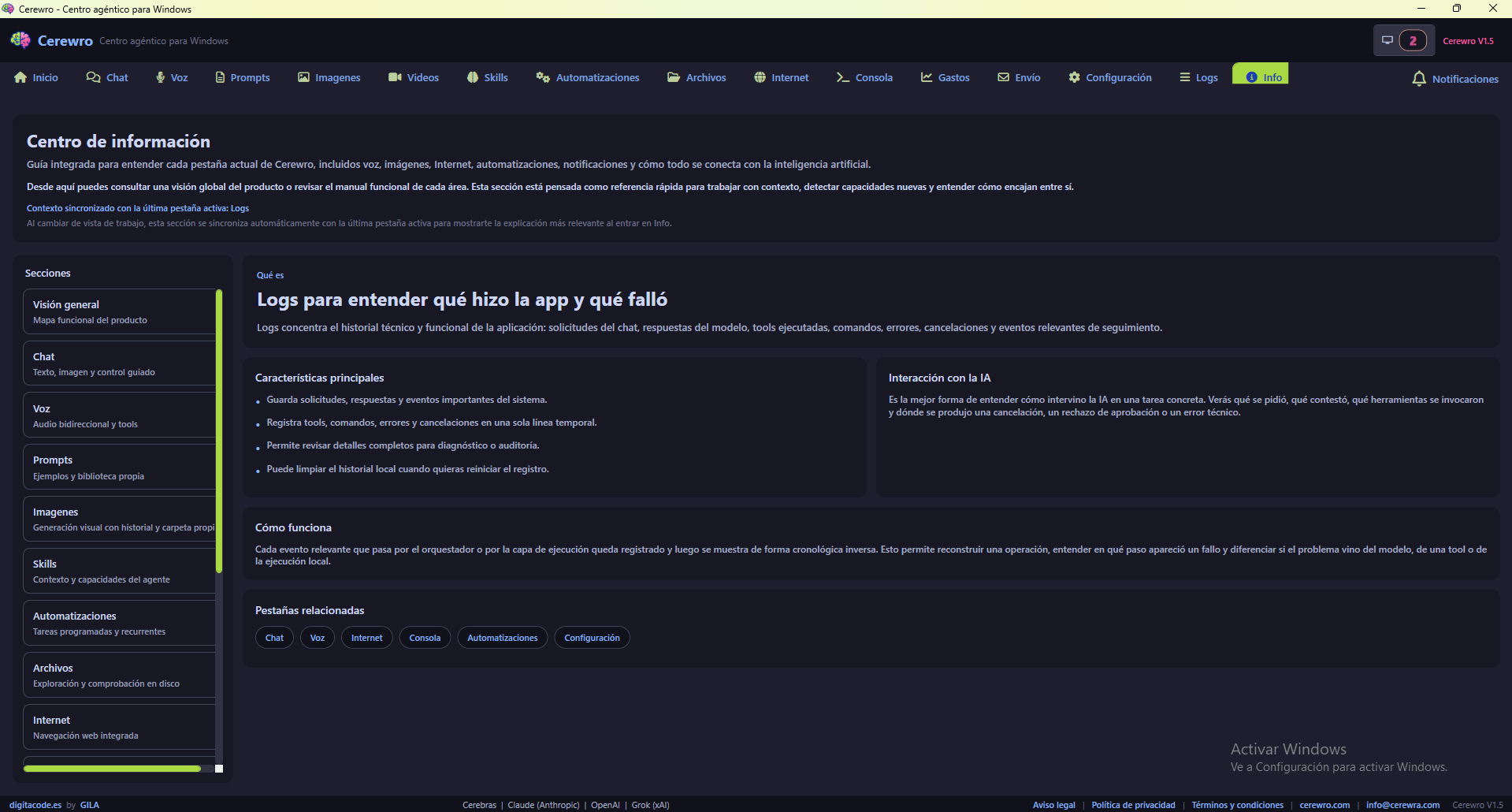The image size is (1512, 812).
Task: Open the Archivos folder tab
Action: point(697,77)
